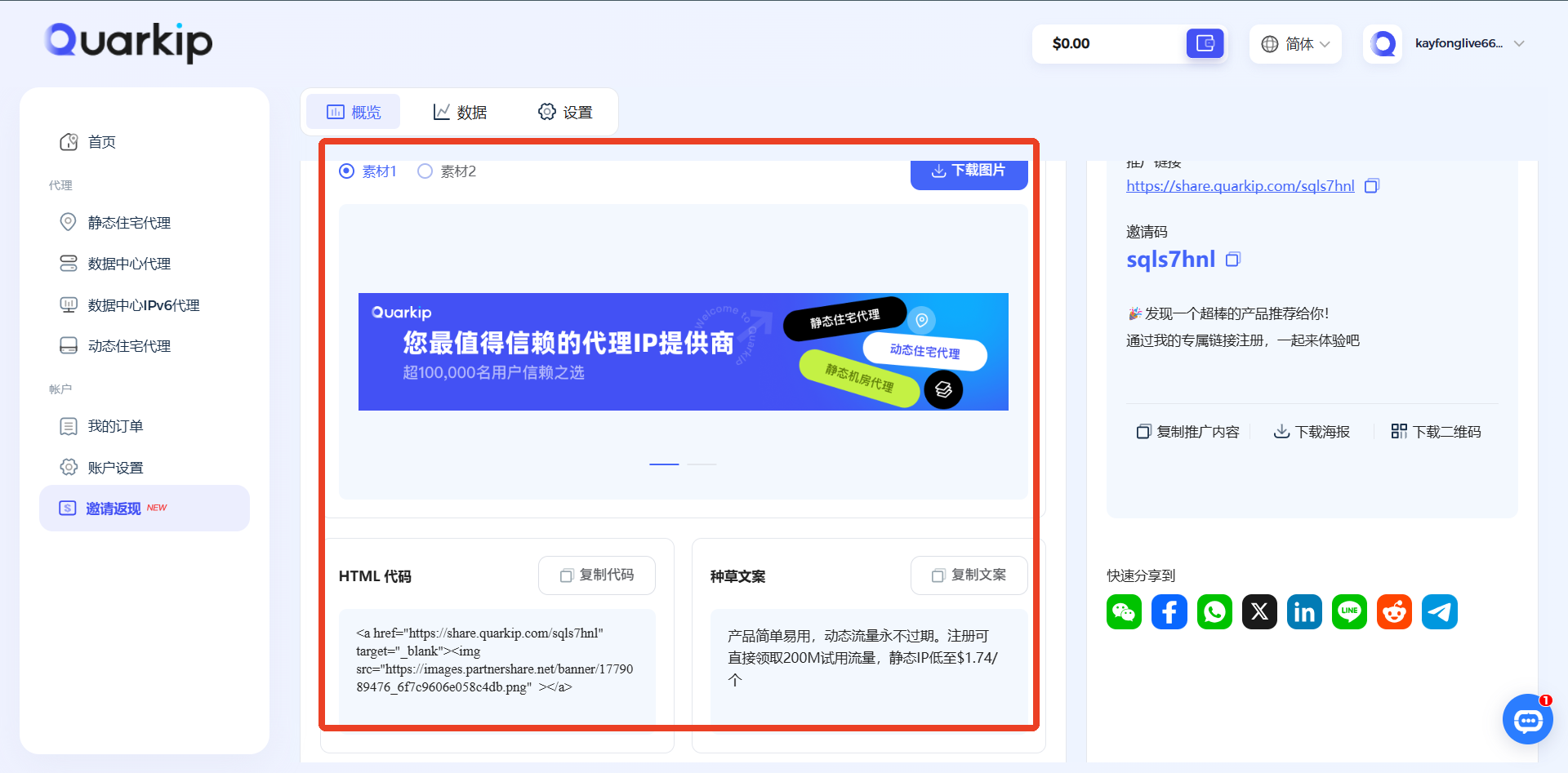
Task: Copy the referral link icon
Action: coord(1372,186)
